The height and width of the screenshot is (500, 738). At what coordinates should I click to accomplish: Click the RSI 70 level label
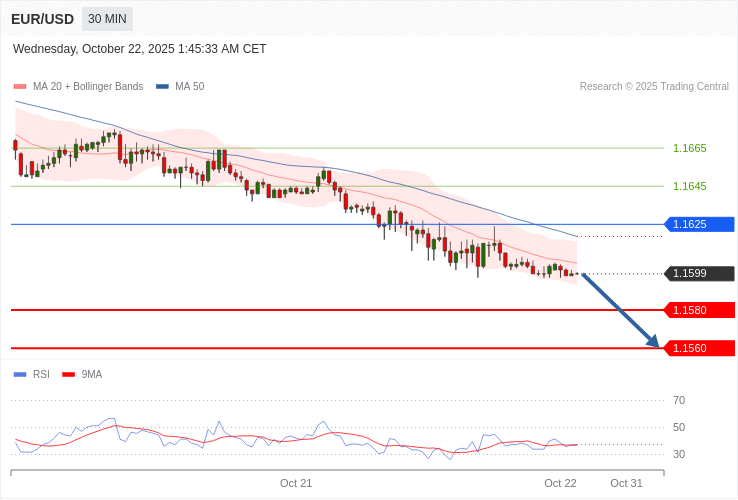pyautogui.click(x=679, y=400)
